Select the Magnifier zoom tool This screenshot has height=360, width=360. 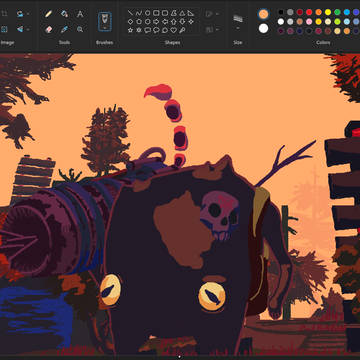[80, 29]
